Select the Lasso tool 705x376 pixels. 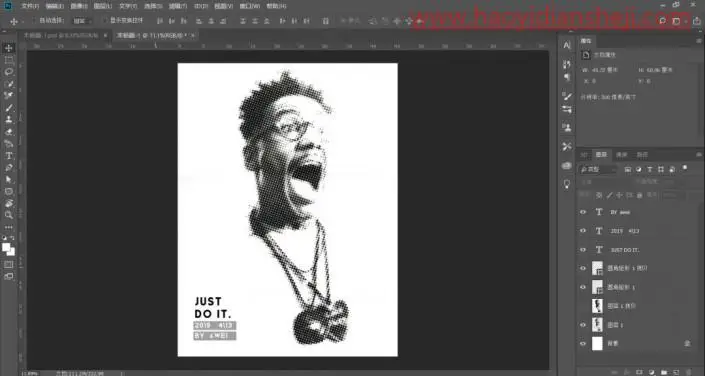9,72
